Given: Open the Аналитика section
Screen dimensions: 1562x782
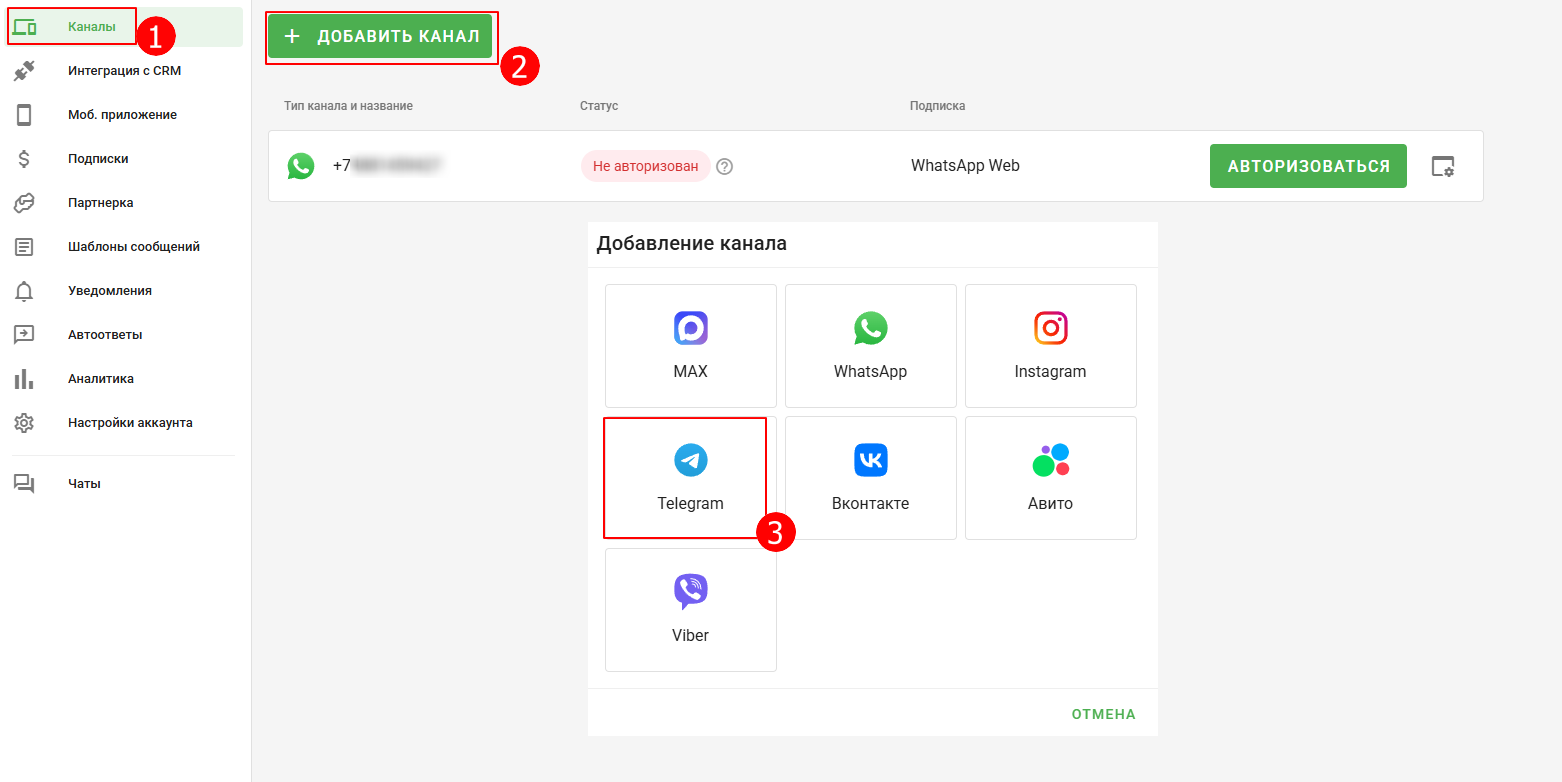Looking at the screenshot, I should pyautogui.click(x=100, y=379).
